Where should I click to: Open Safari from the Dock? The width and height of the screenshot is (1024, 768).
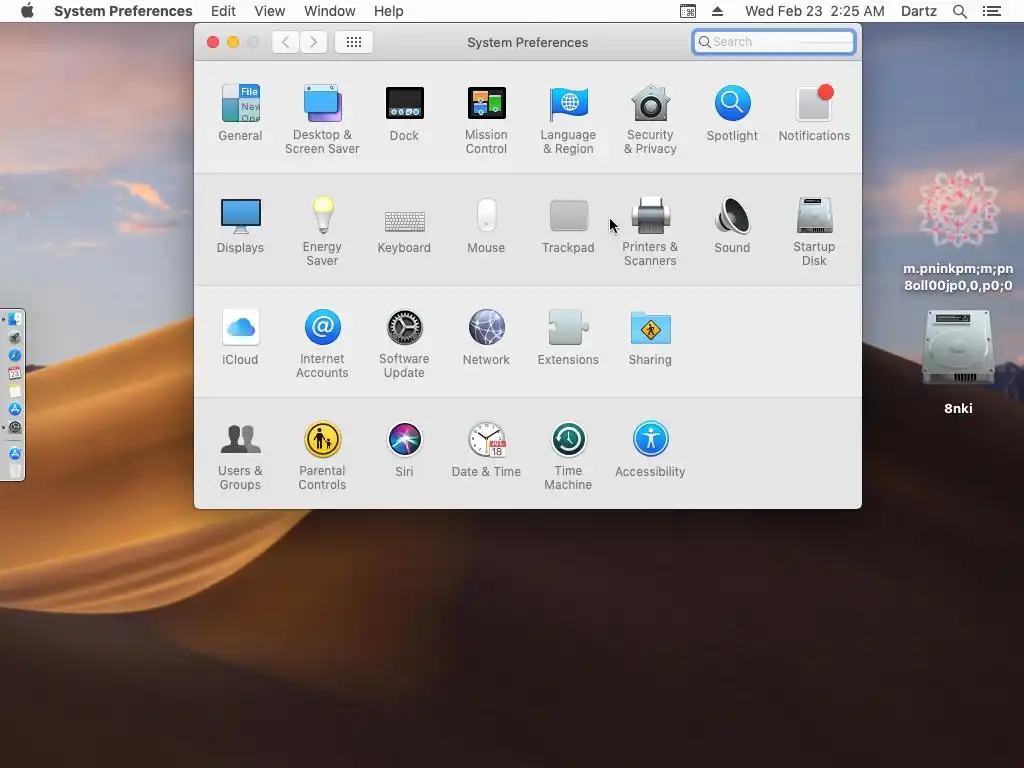[14, 355]
